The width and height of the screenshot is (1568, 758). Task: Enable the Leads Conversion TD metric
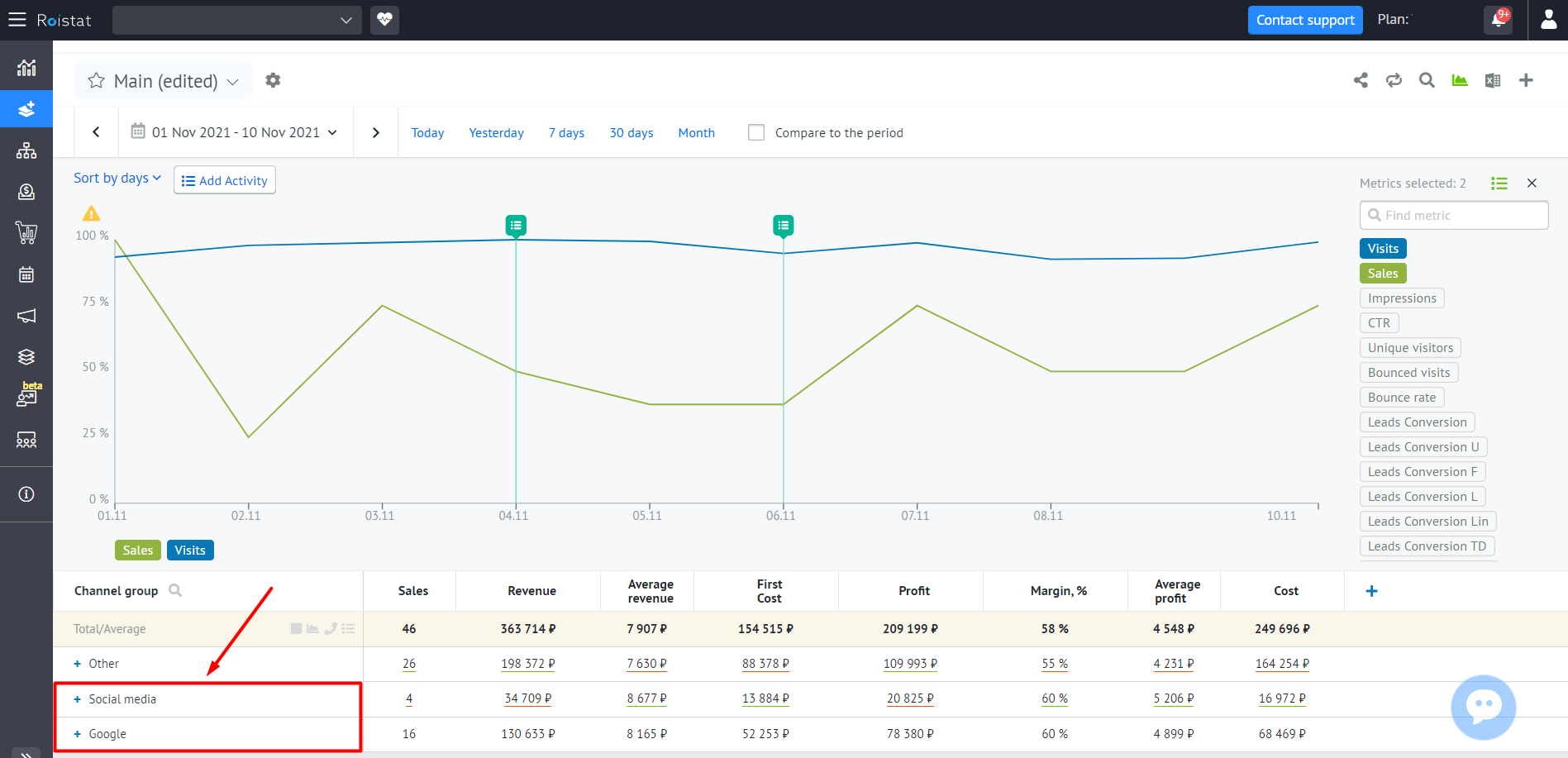[x=1427, y=546]
